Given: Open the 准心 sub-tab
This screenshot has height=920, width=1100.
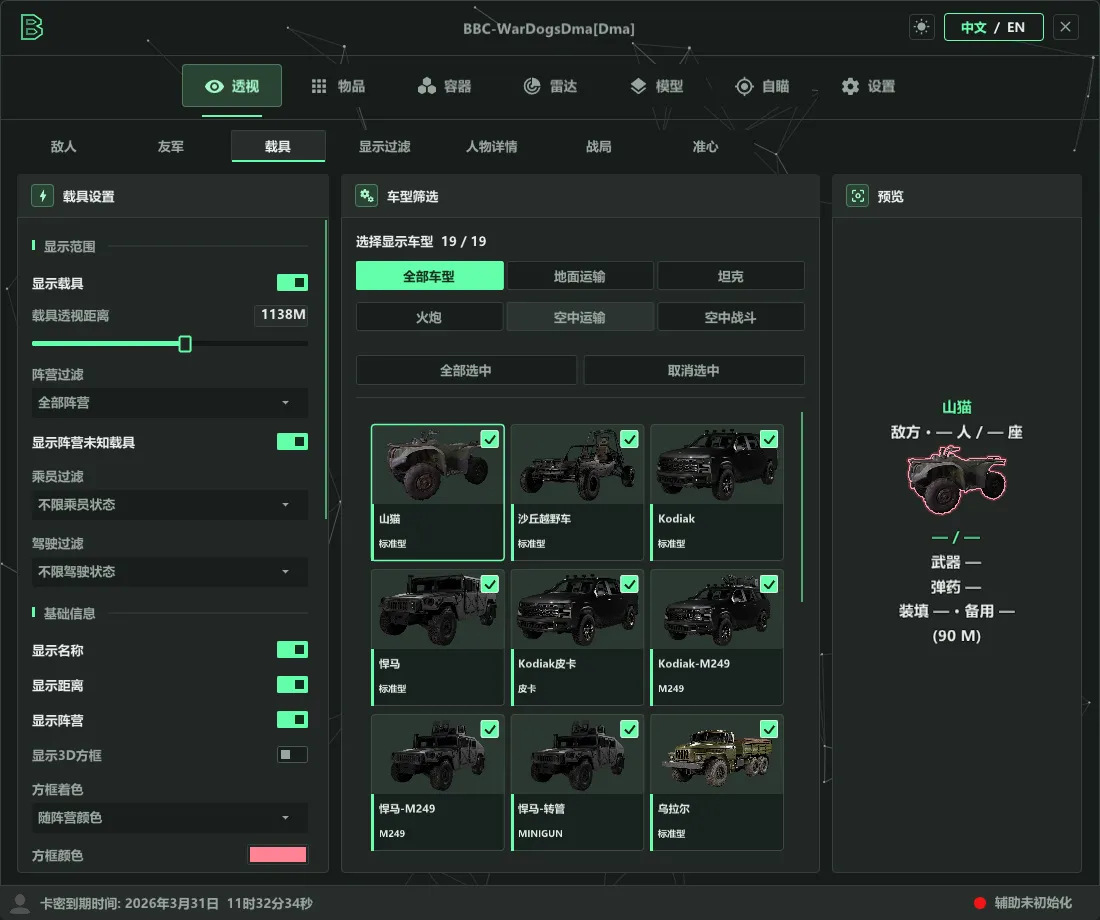Looking at the screenshot, I should point(705,147).
